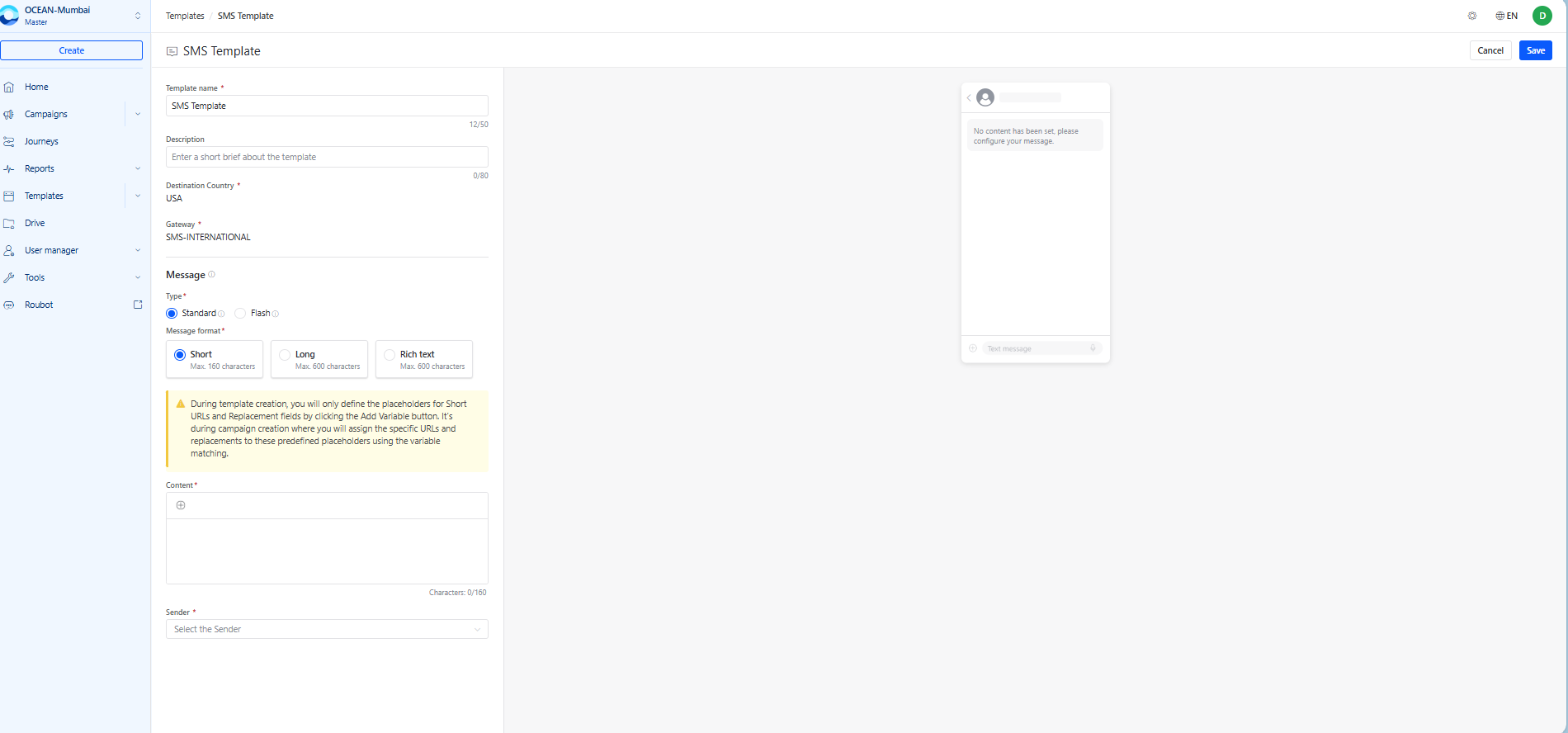The height and width of the screenshot is (733, 1568).
Task: Click the Tools wrench icon
Action: [9, 277]
